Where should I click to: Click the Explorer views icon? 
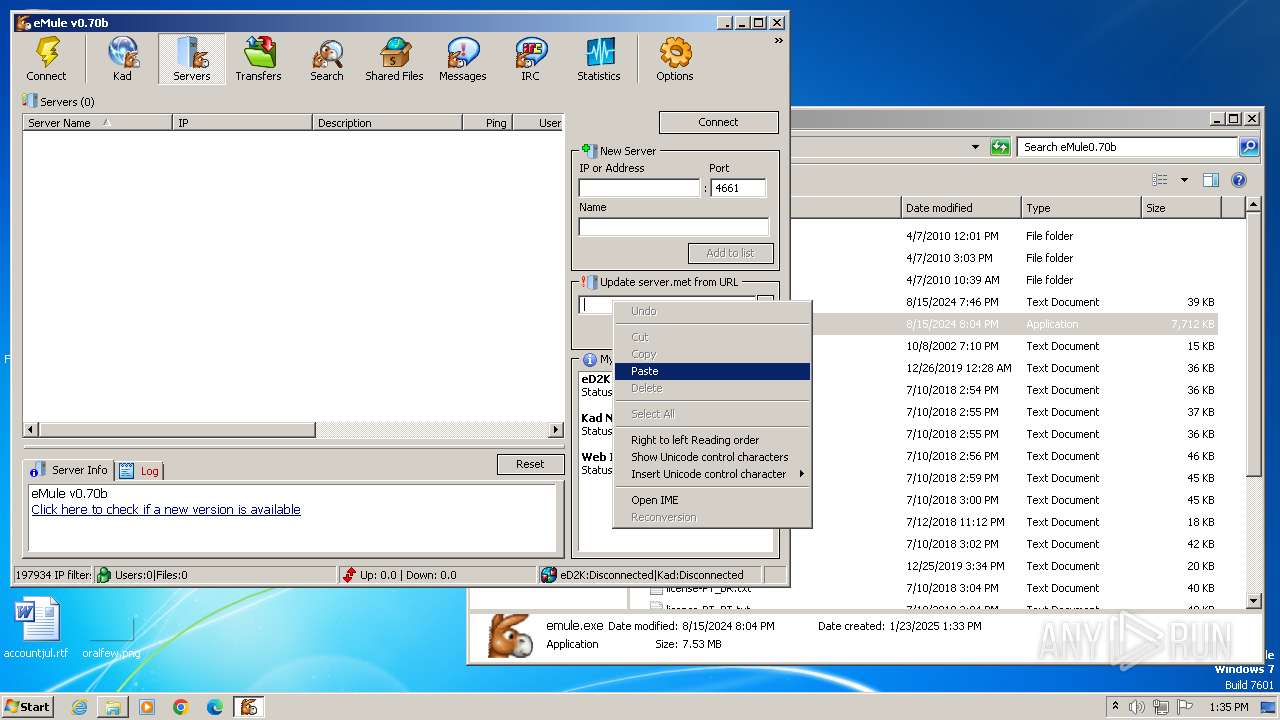click(x=1160, y=180)
